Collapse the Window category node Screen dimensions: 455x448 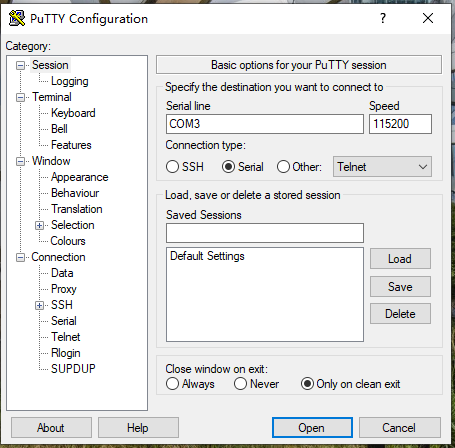20,162
